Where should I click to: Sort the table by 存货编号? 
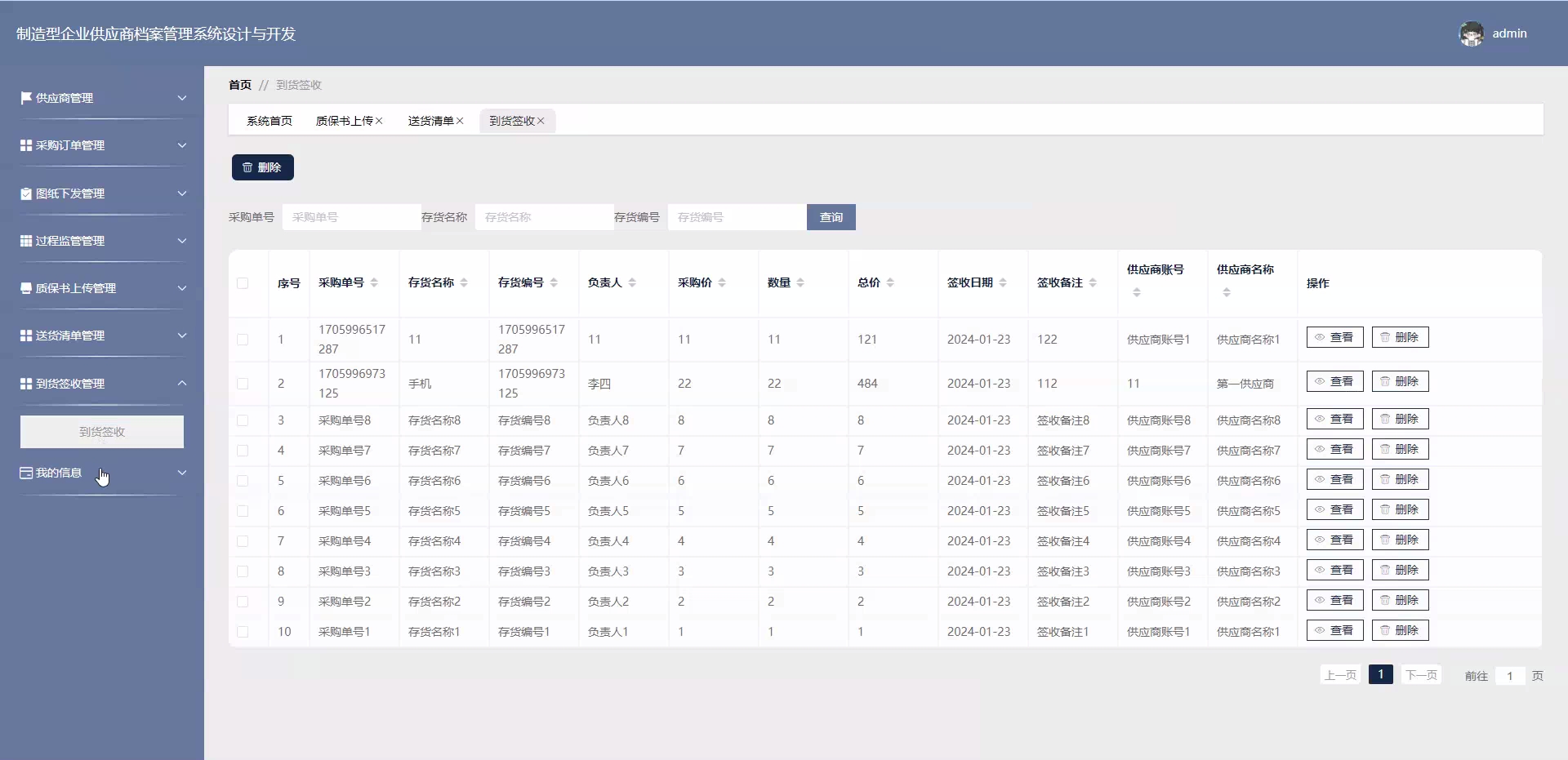[x=554, y=282]
